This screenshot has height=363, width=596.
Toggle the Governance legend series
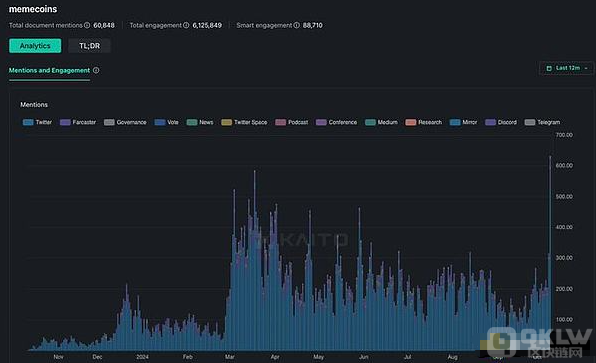[x=125, y=122]
